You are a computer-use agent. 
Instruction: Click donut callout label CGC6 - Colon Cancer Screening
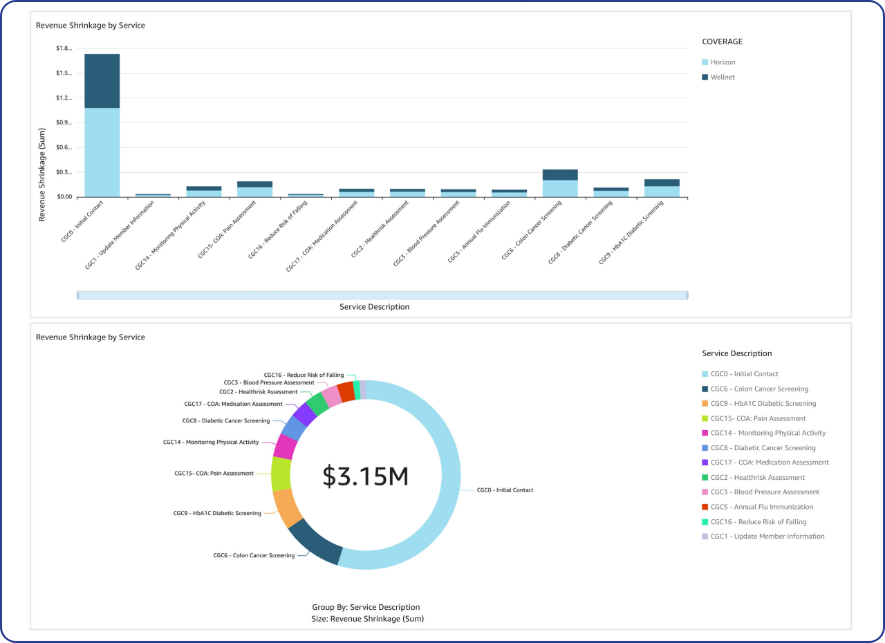coord(254,555)
